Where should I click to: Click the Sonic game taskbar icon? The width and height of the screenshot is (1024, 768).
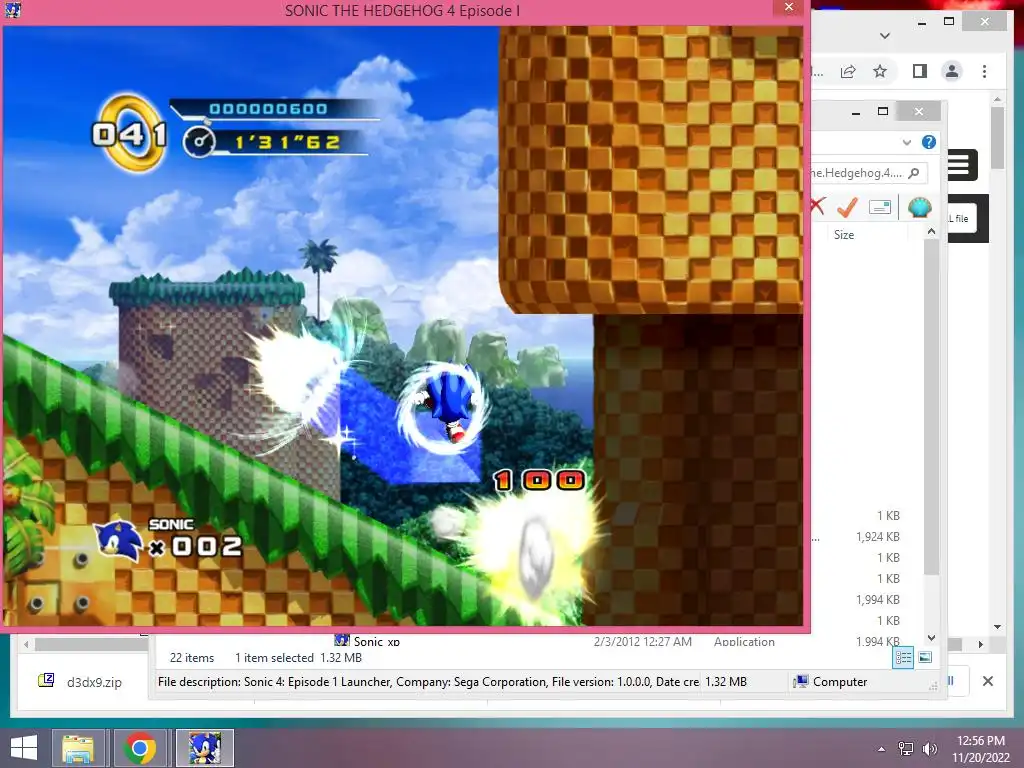coord(204,748)
